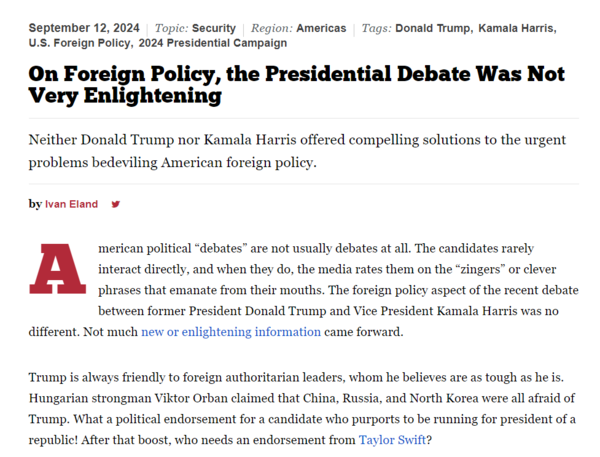
Task: Click the September 12, 2024 date
Action: pos(84,28)
